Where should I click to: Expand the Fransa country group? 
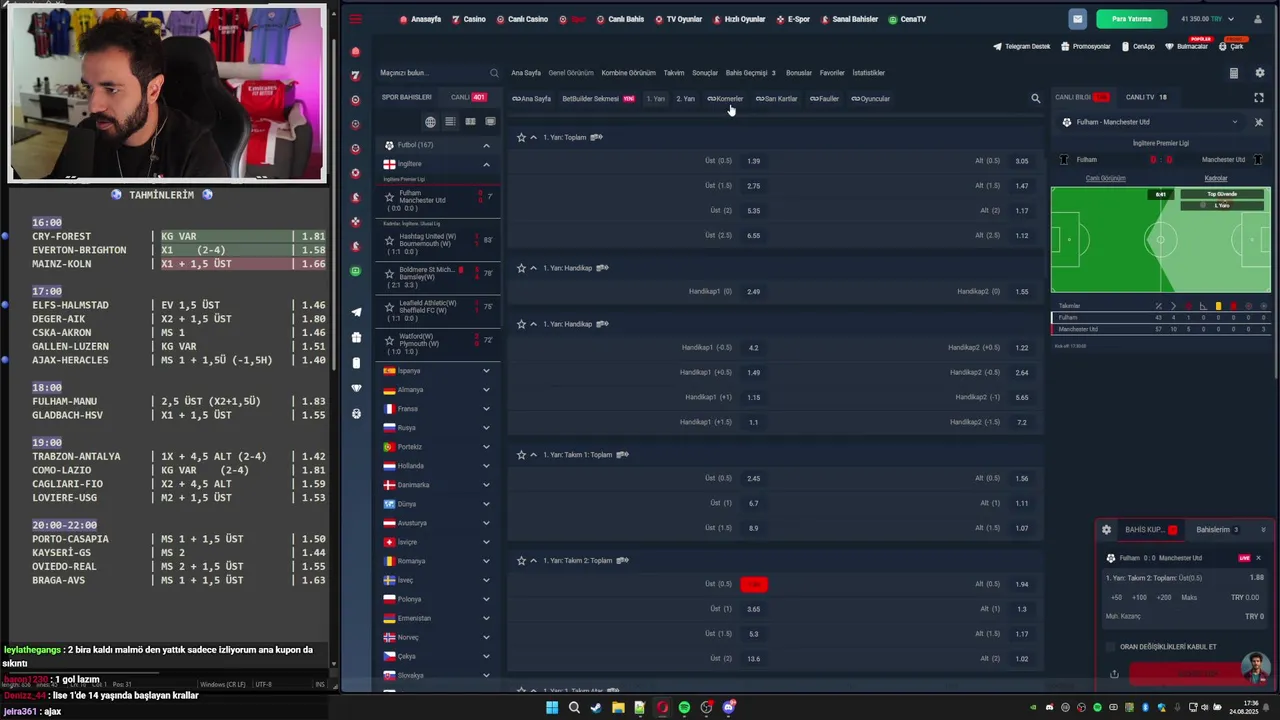coord(486,409)
